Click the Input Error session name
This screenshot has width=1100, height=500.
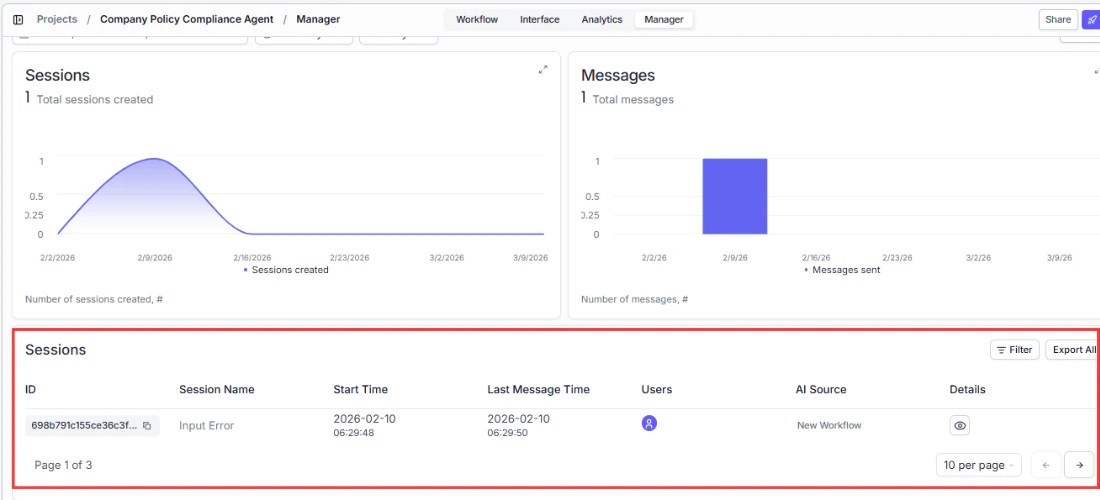(x=206, y=426)
